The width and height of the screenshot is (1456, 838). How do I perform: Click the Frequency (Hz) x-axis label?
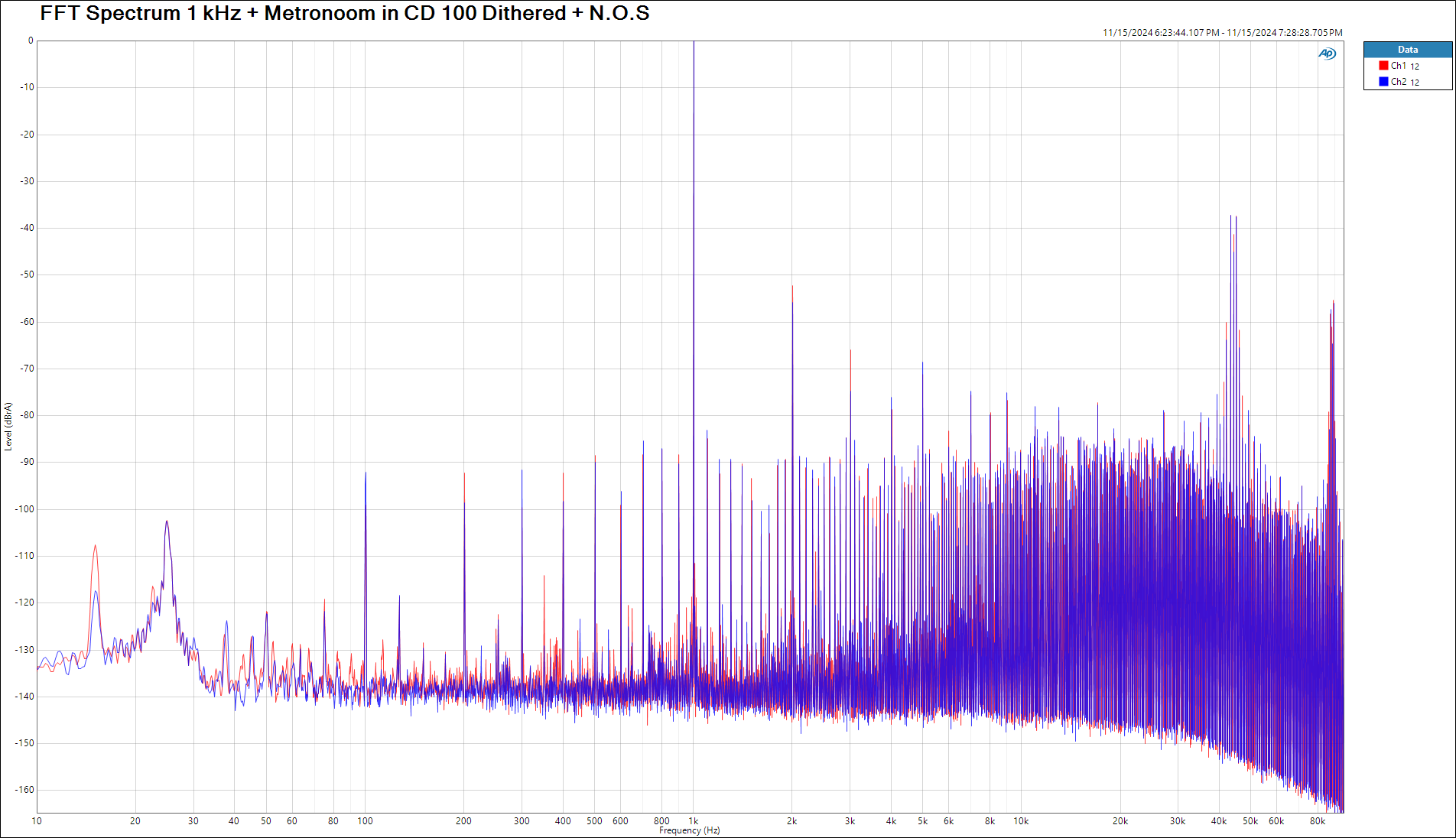point(689,830)
